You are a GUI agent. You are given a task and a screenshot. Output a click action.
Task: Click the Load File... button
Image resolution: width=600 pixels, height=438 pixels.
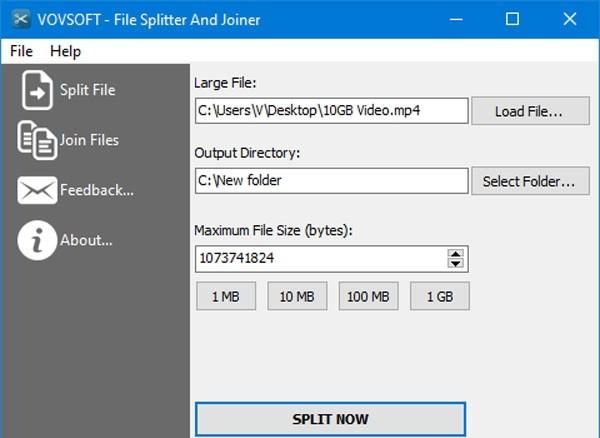[530, 111]
